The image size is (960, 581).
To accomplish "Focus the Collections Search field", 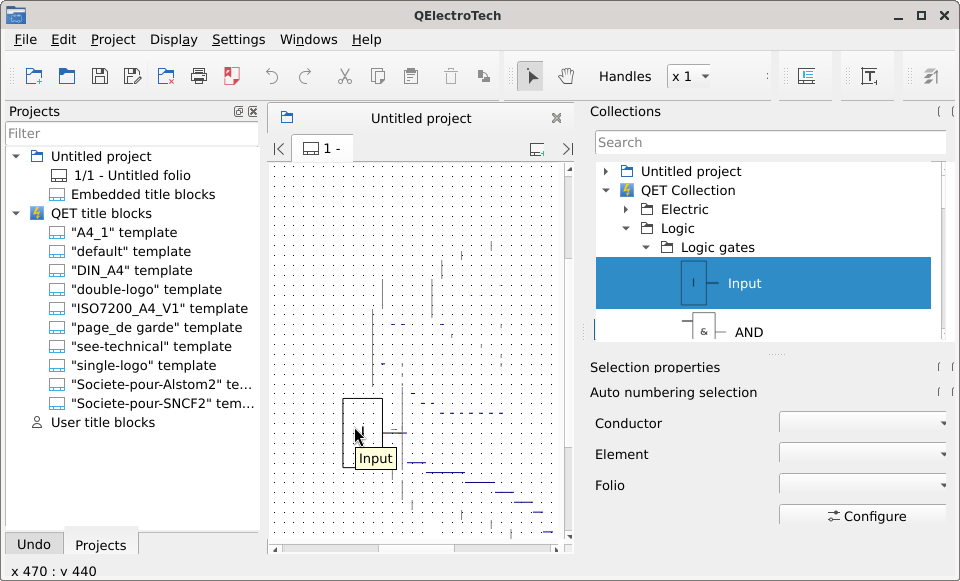I will pyautogui.click(x=770, y=143).
